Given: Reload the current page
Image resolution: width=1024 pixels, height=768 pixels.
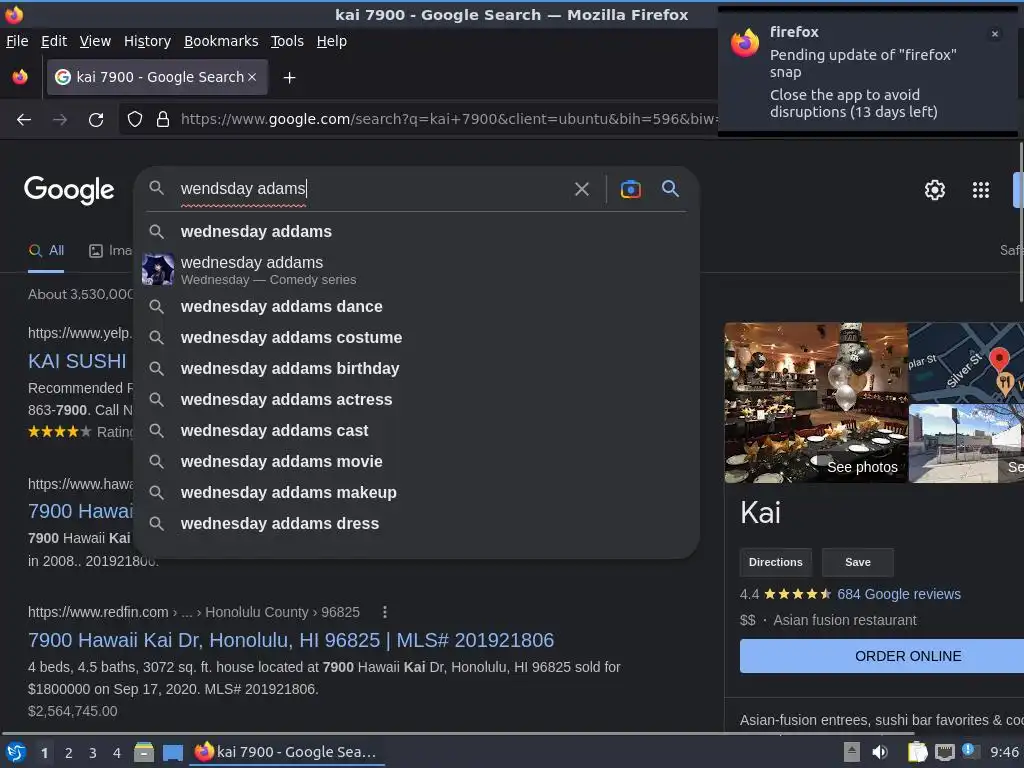Looking at the screenshot, I should pos(96,120).
